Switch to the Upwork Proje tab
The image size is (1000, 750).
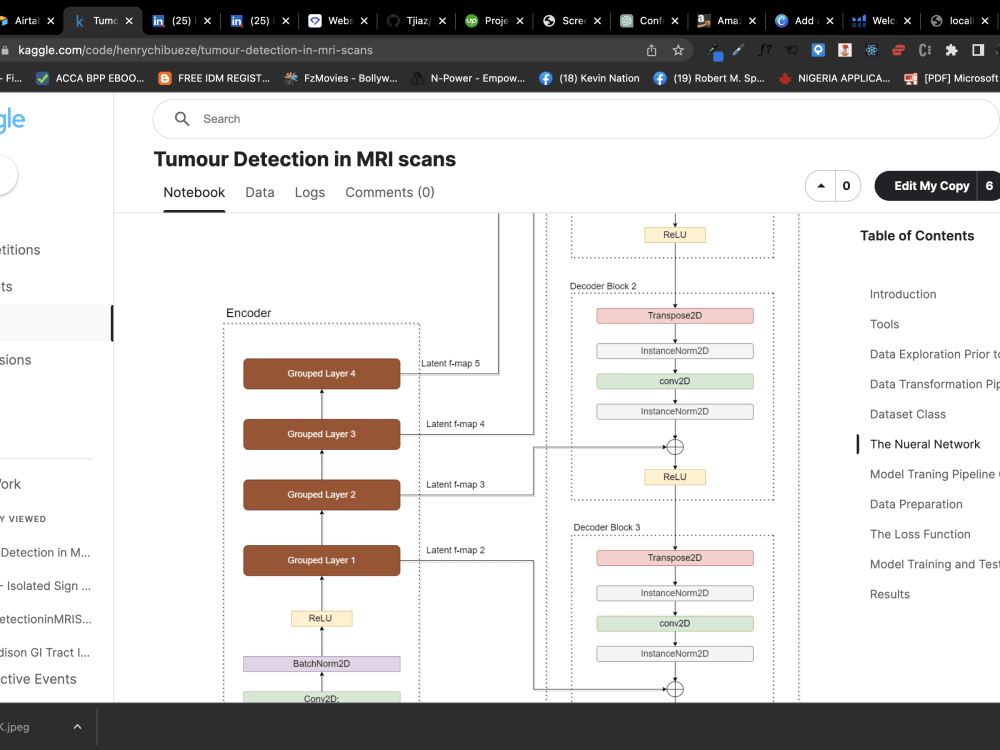(x=495, y=21)
